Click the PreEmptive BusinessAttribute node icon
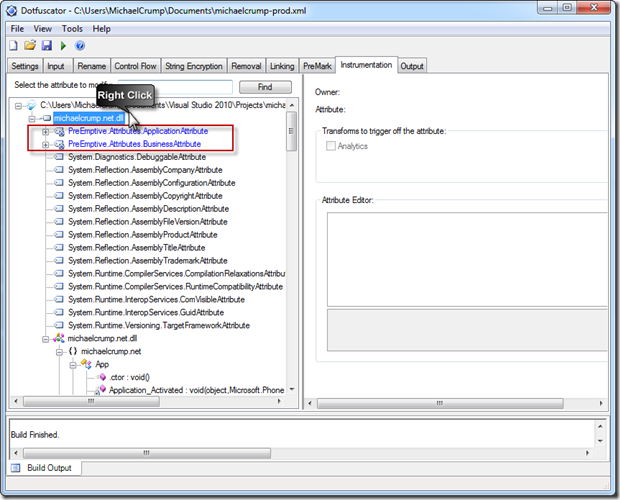Viewport: 620px width, 500px height. pyautogui.click(x=59, y=144)
